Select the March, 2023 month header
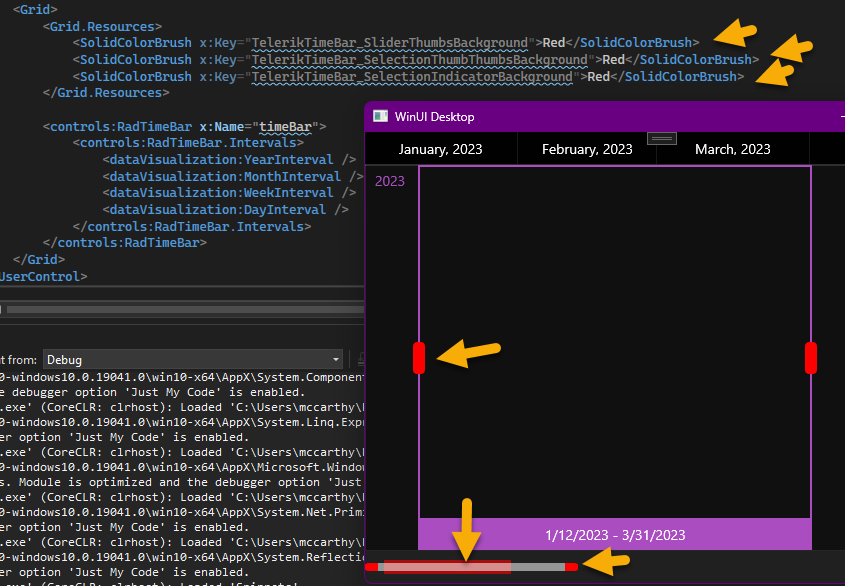 pyautogui.click(x=732, y=149)
